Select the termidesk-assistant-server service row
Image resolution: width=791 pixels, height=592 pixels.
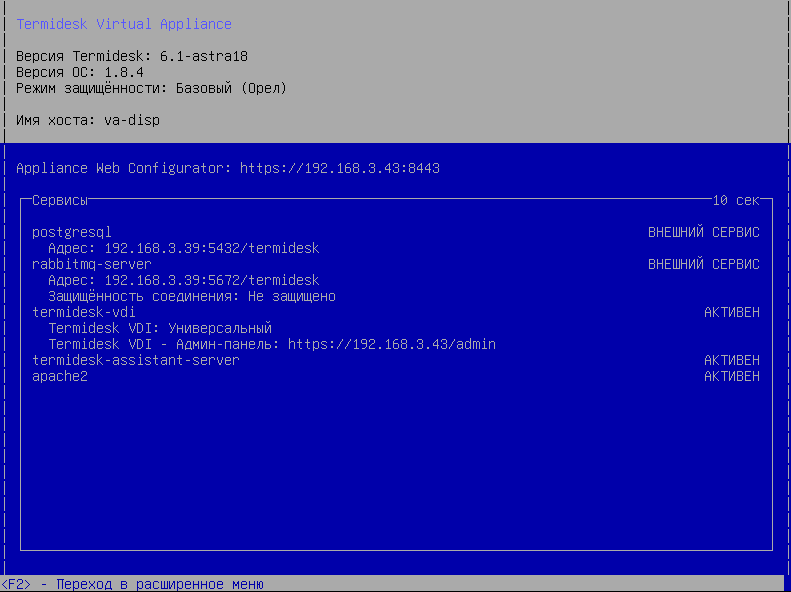click(396, 360)
